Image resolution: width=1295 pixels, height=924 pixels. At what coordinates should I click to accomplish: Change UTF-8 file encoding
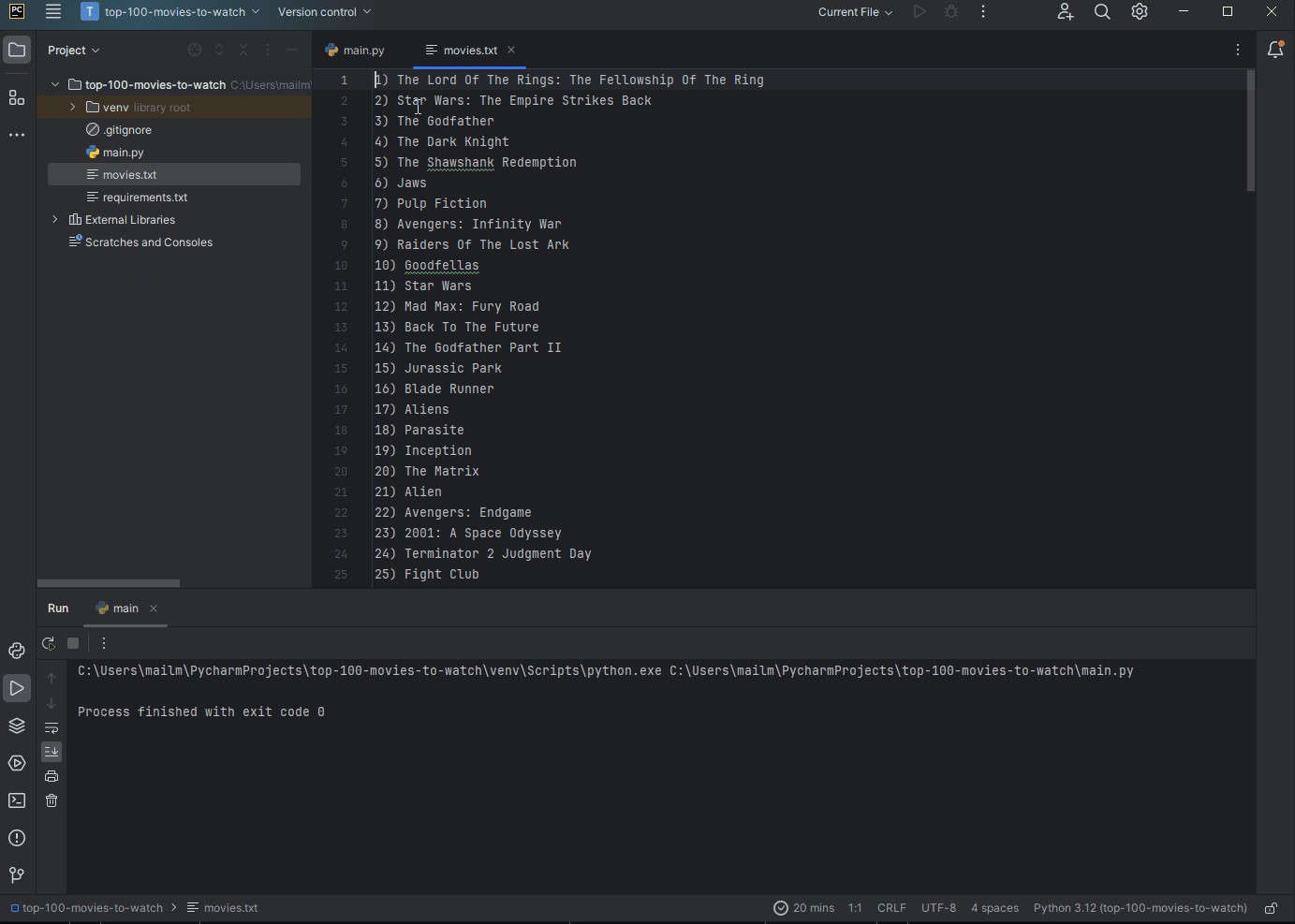938,908
